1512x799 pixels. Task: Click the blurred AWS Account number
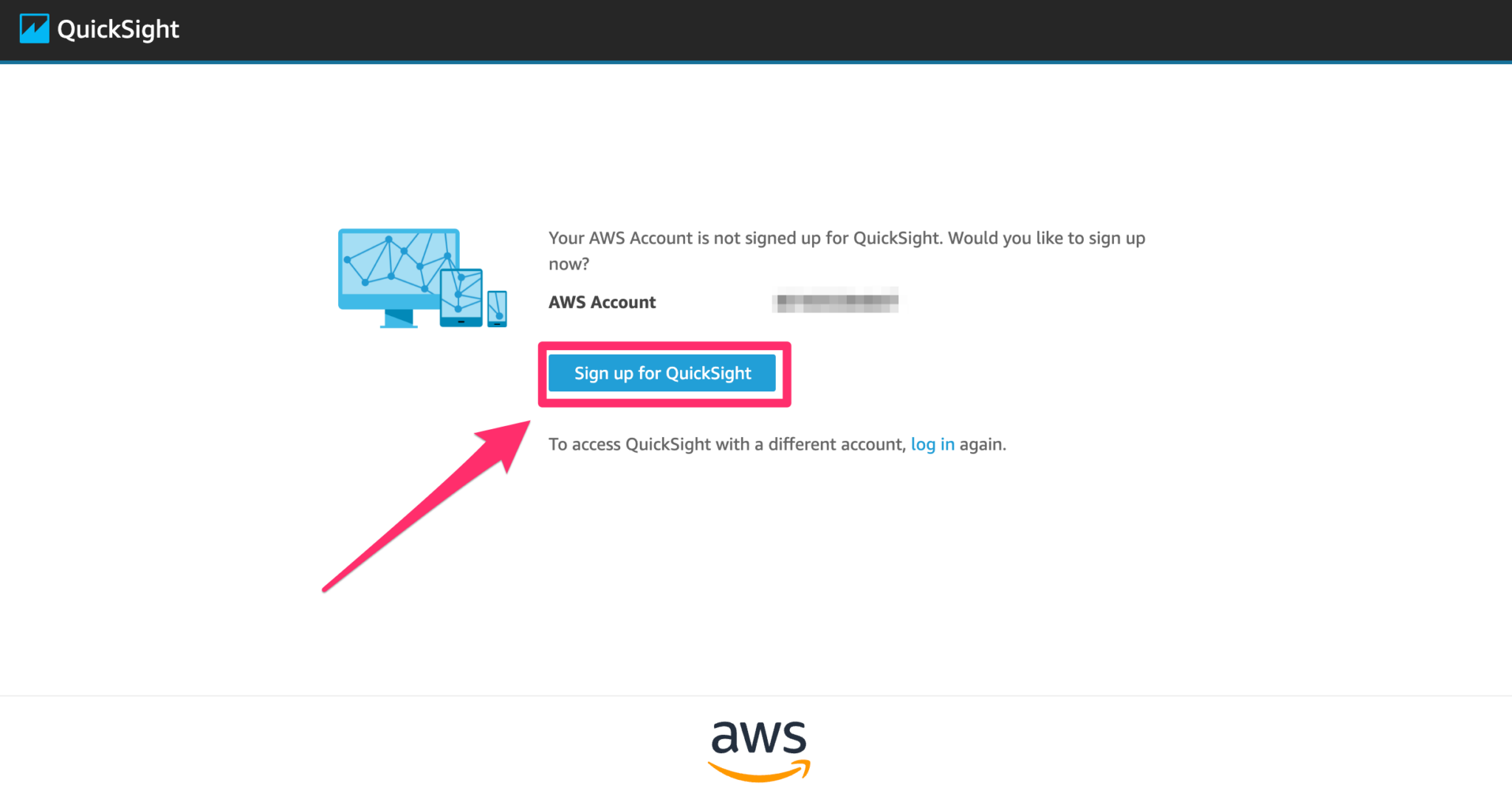tap(836, 302)
